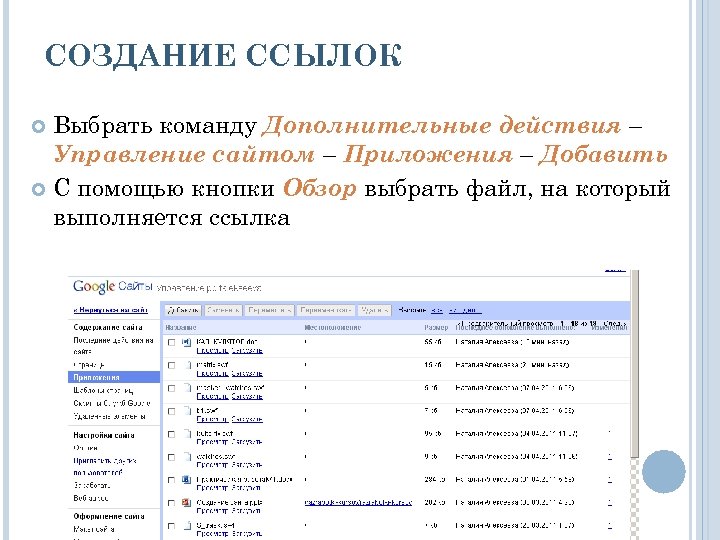Open the revisions link in the 284 Кб row
The height and width of the screenshot is (540, 720).
click(610, 479)
